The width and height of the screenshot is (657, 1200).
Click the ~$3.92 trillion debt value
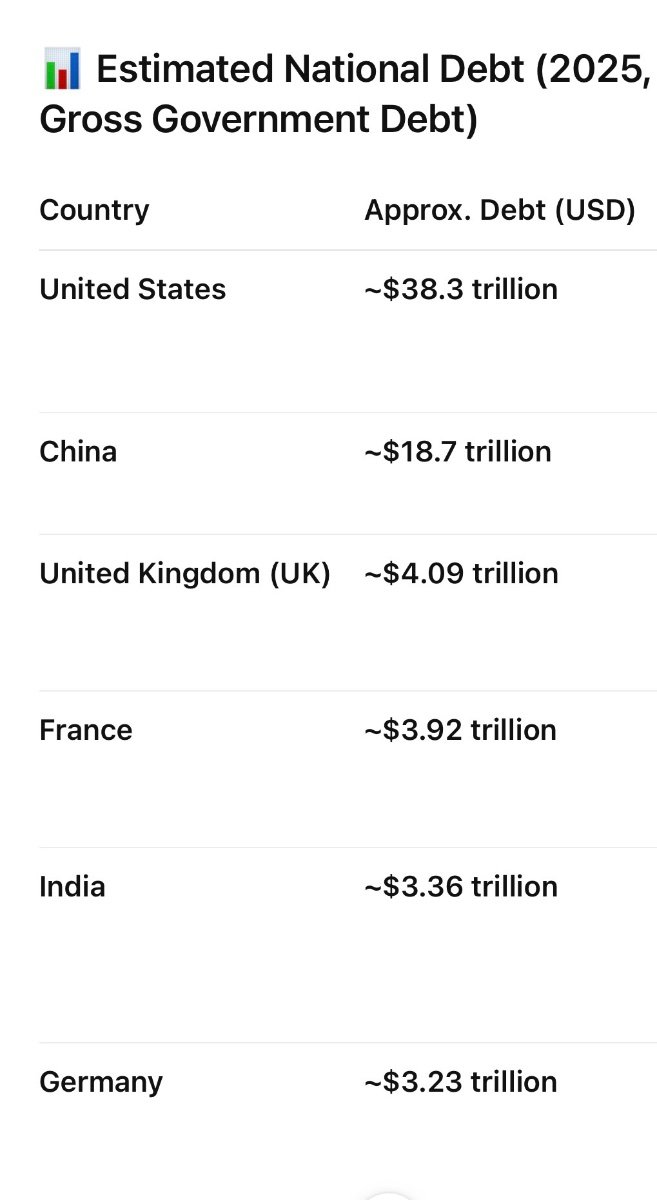[x=460, y=730]
